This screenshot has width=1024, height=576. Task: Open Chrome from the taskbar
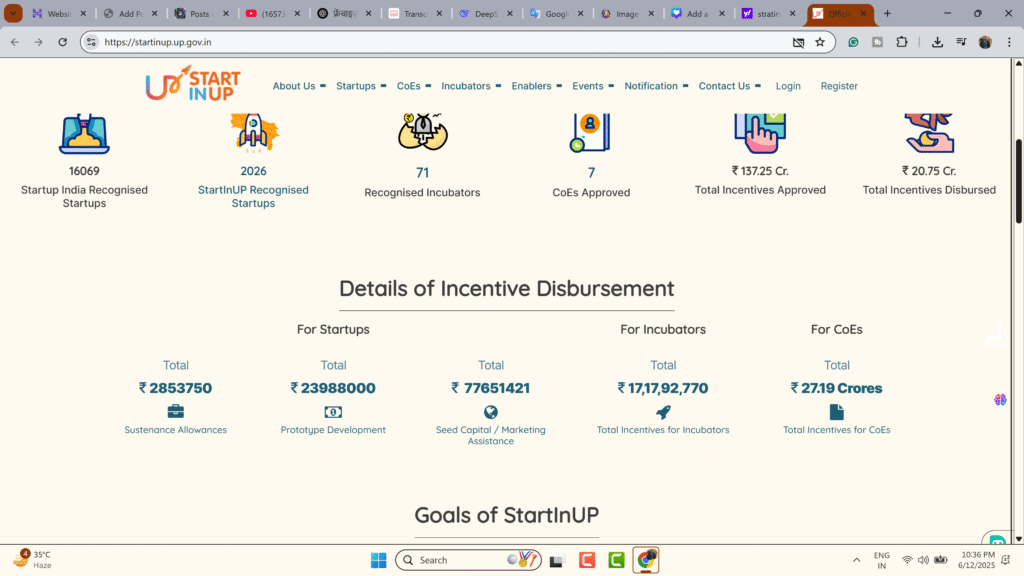click(646, 560)
